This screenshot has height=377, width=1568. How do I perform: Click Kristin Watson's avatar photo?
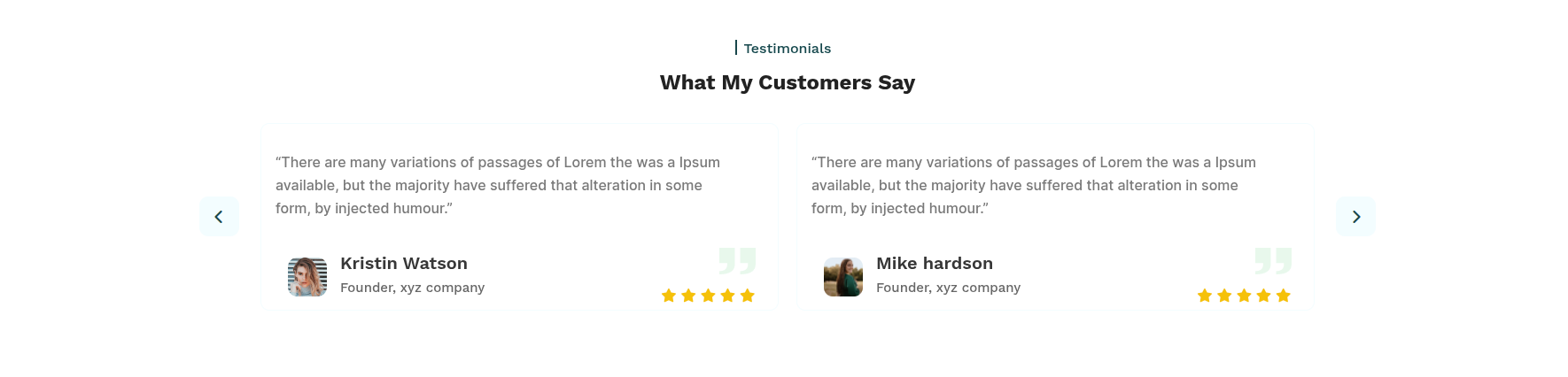point(307,277)
